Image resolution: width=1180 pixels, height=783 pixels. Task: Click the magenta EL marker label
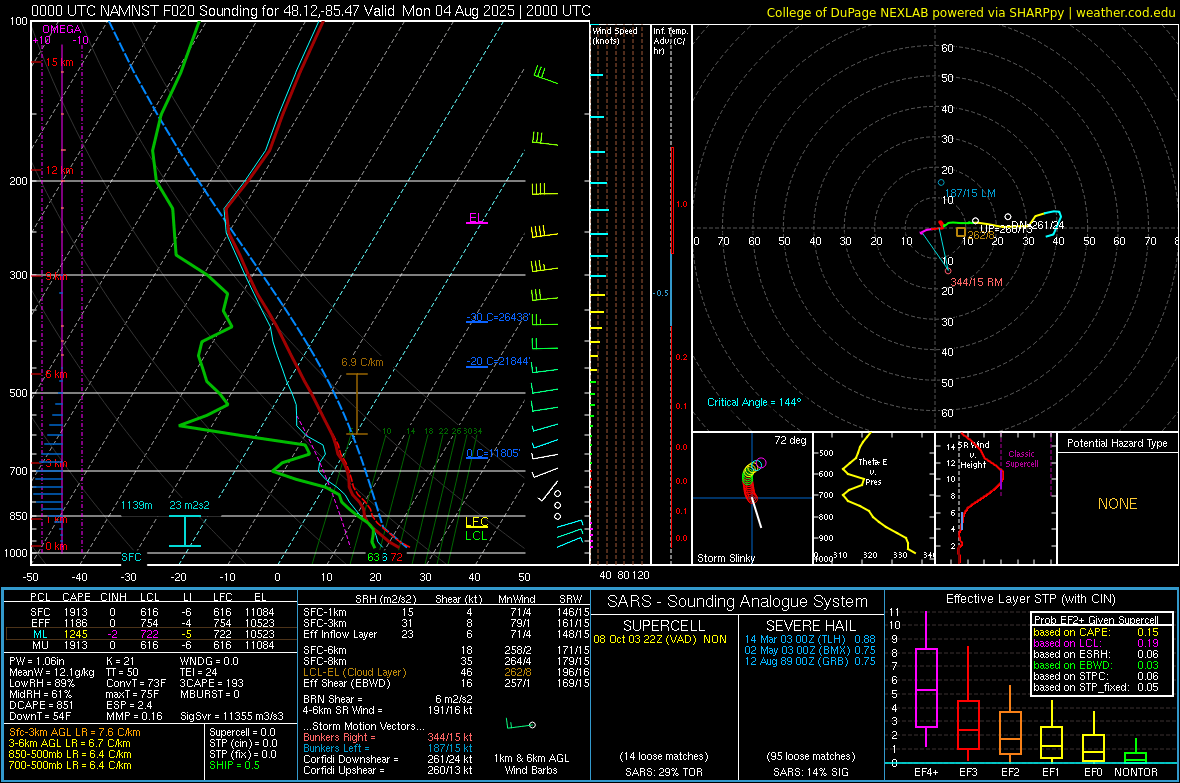click(476, 218)
